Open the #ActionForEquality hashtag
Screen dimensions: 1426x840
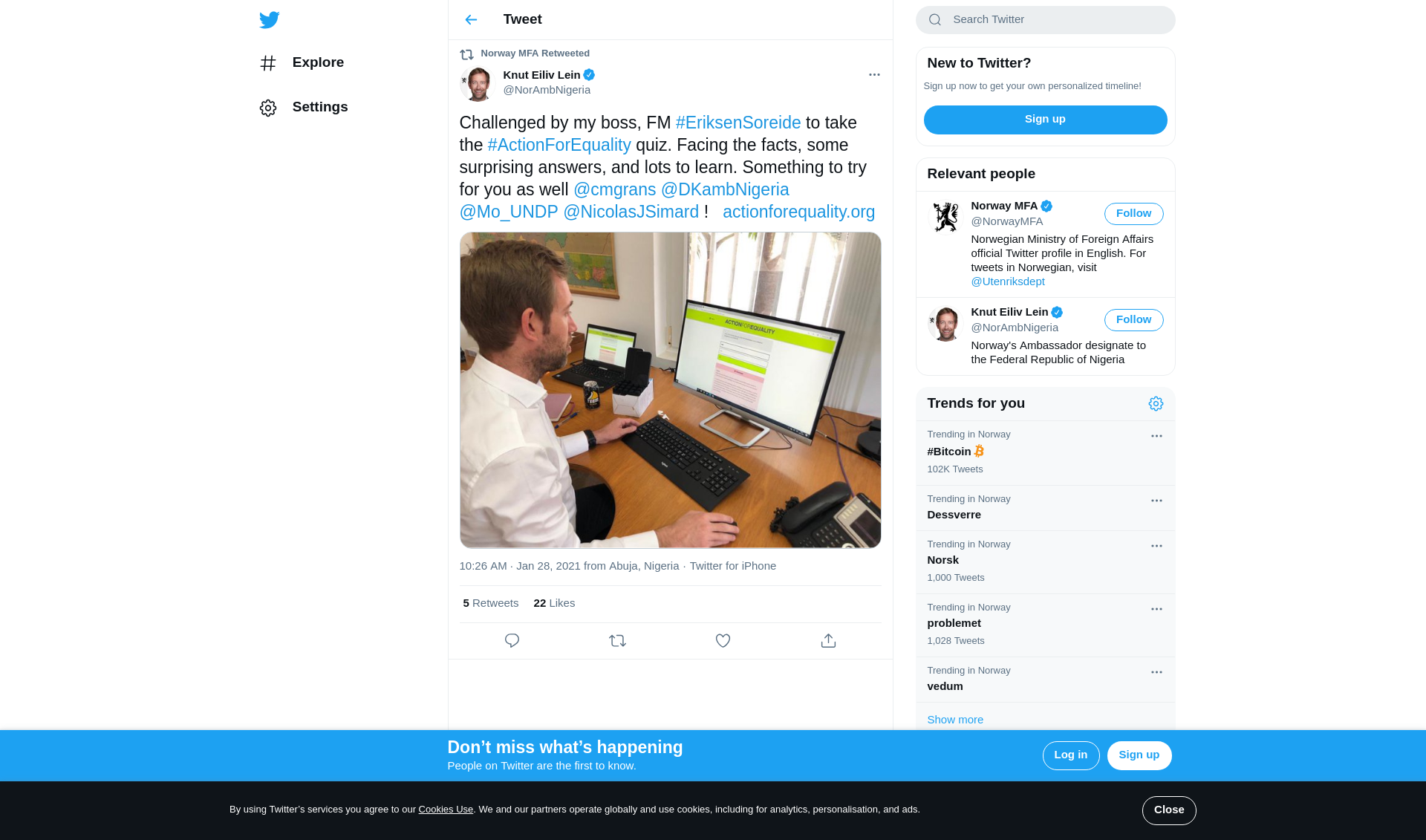pos(559,145)
